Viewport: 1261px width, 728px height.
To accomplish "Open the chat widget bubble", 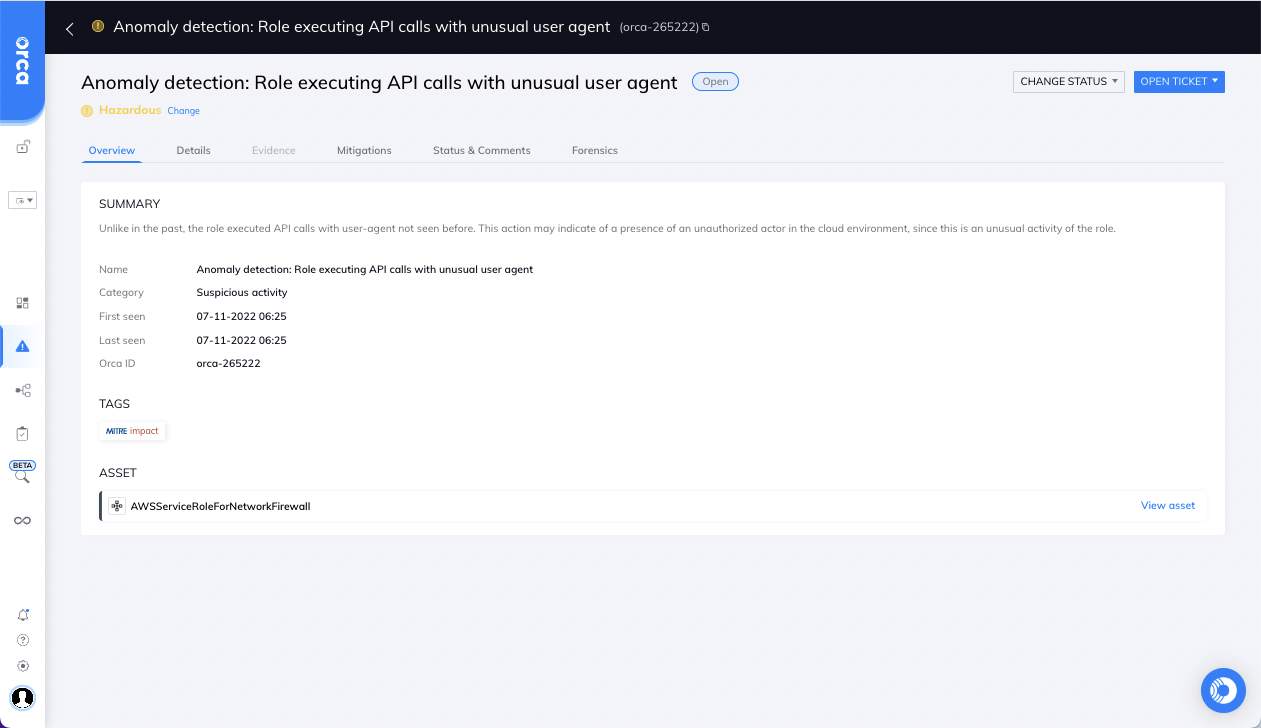I will pyautogui.click(x=1223, y=690).
